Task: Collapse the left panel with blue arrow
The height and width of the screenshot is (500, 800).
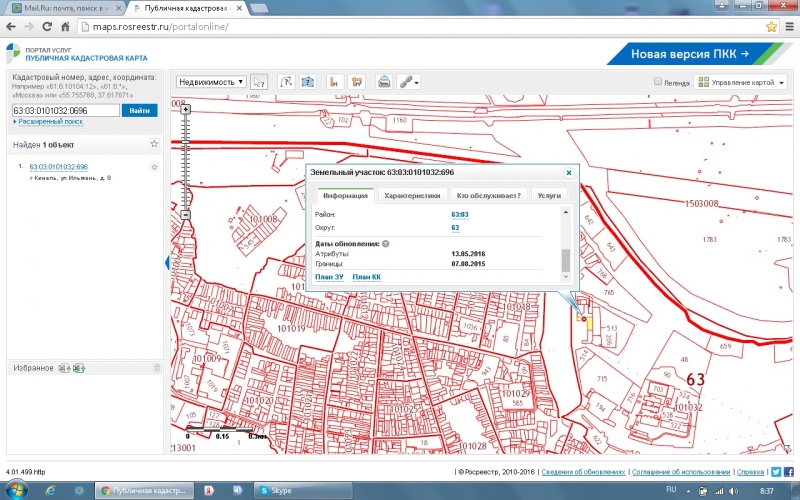Action: click(167, 263)
